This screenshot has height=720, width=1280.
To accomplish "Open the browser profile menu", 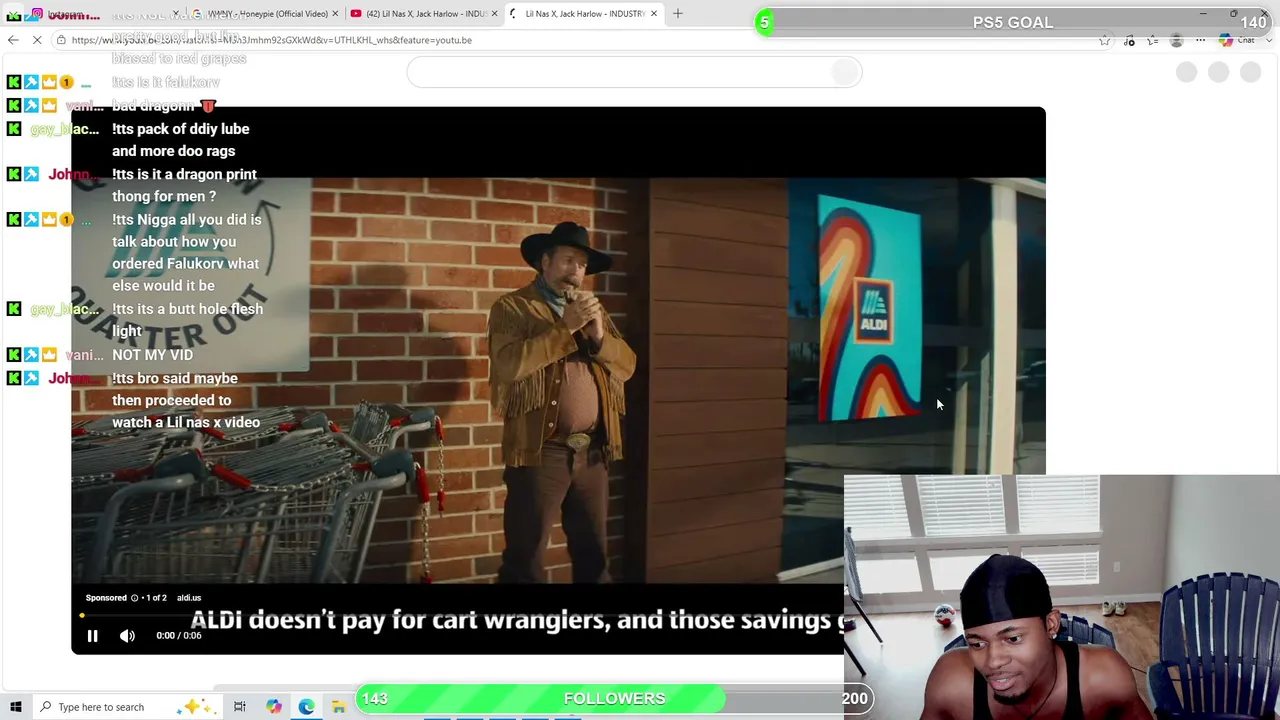I will click(1176, 40).
